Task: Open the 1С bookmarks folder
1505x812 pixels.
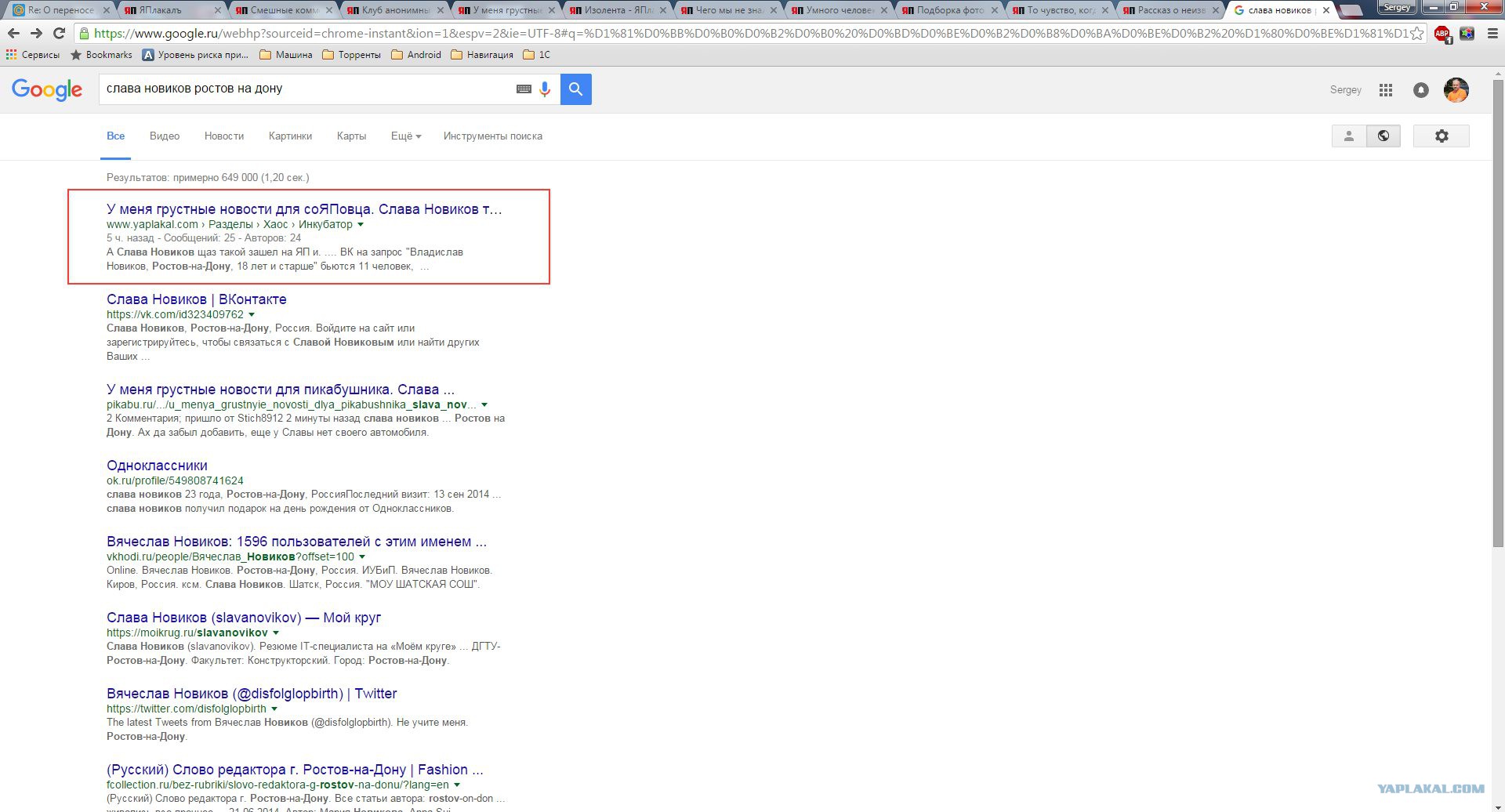Action: tap(536, 55)
